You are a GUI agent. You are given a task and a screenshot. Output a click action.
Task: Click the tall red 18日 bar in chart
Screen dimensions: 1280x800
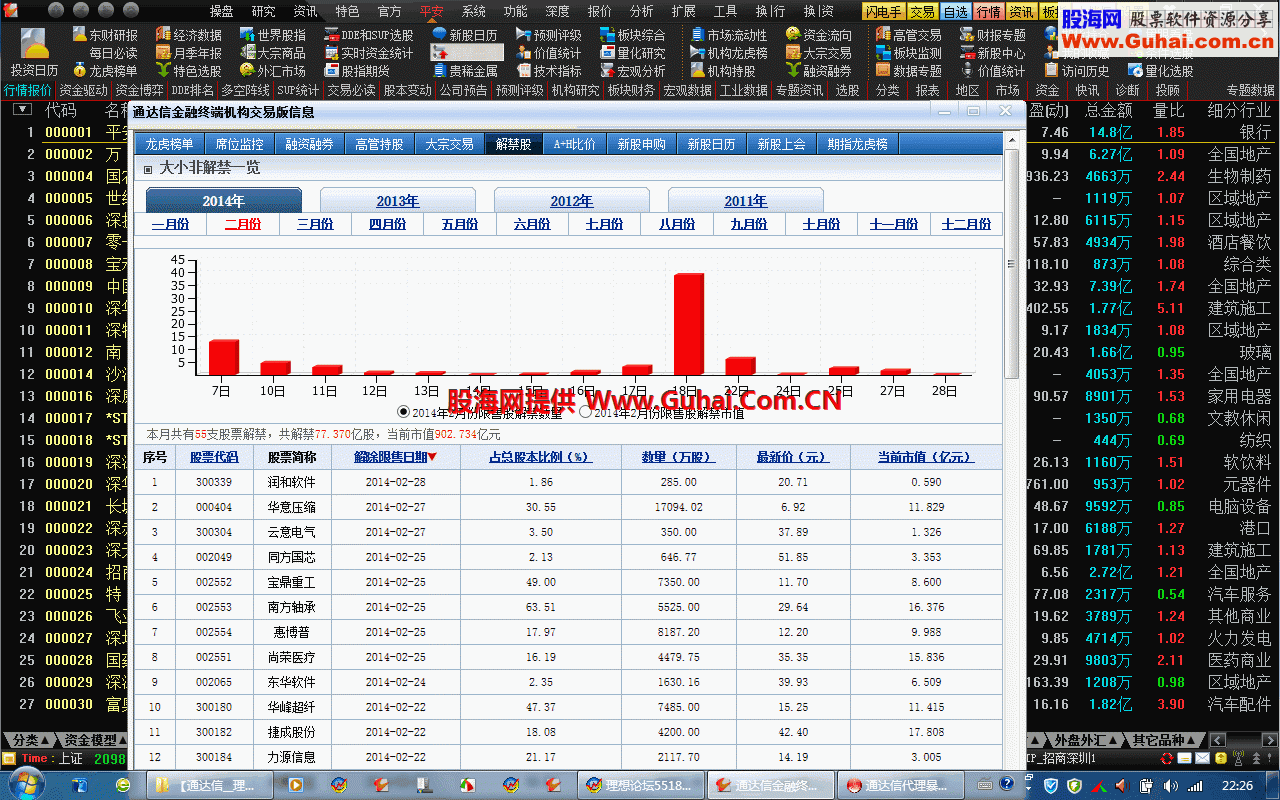point(689,324)
